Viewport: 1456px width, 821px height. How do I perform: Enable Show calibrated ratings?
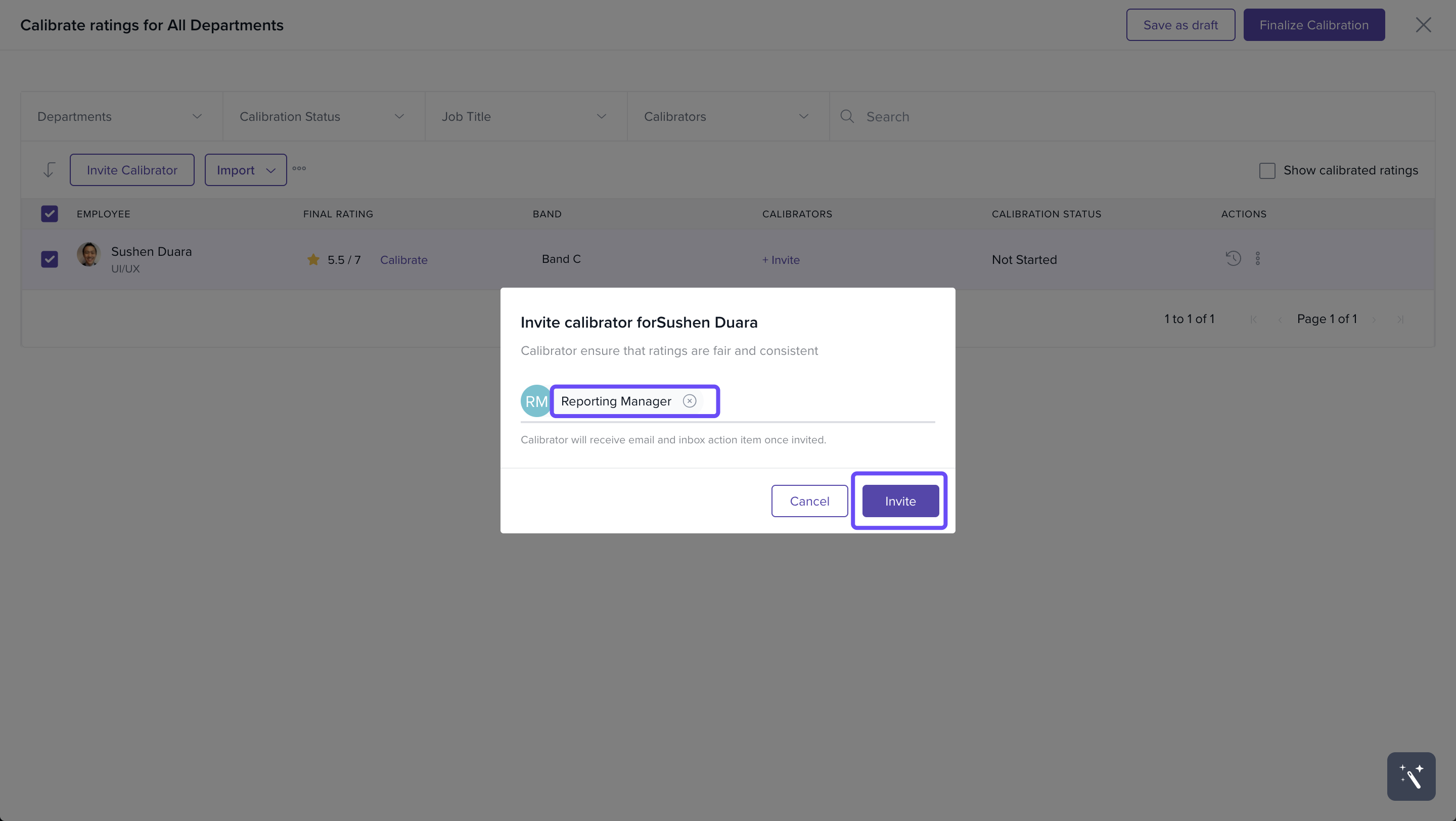pyautogui.click(x=1267, y=171)
